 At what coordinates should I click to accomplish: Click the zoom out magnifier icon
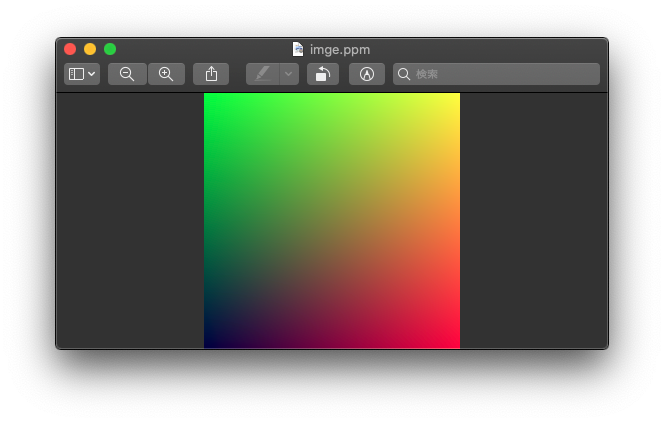127,74
